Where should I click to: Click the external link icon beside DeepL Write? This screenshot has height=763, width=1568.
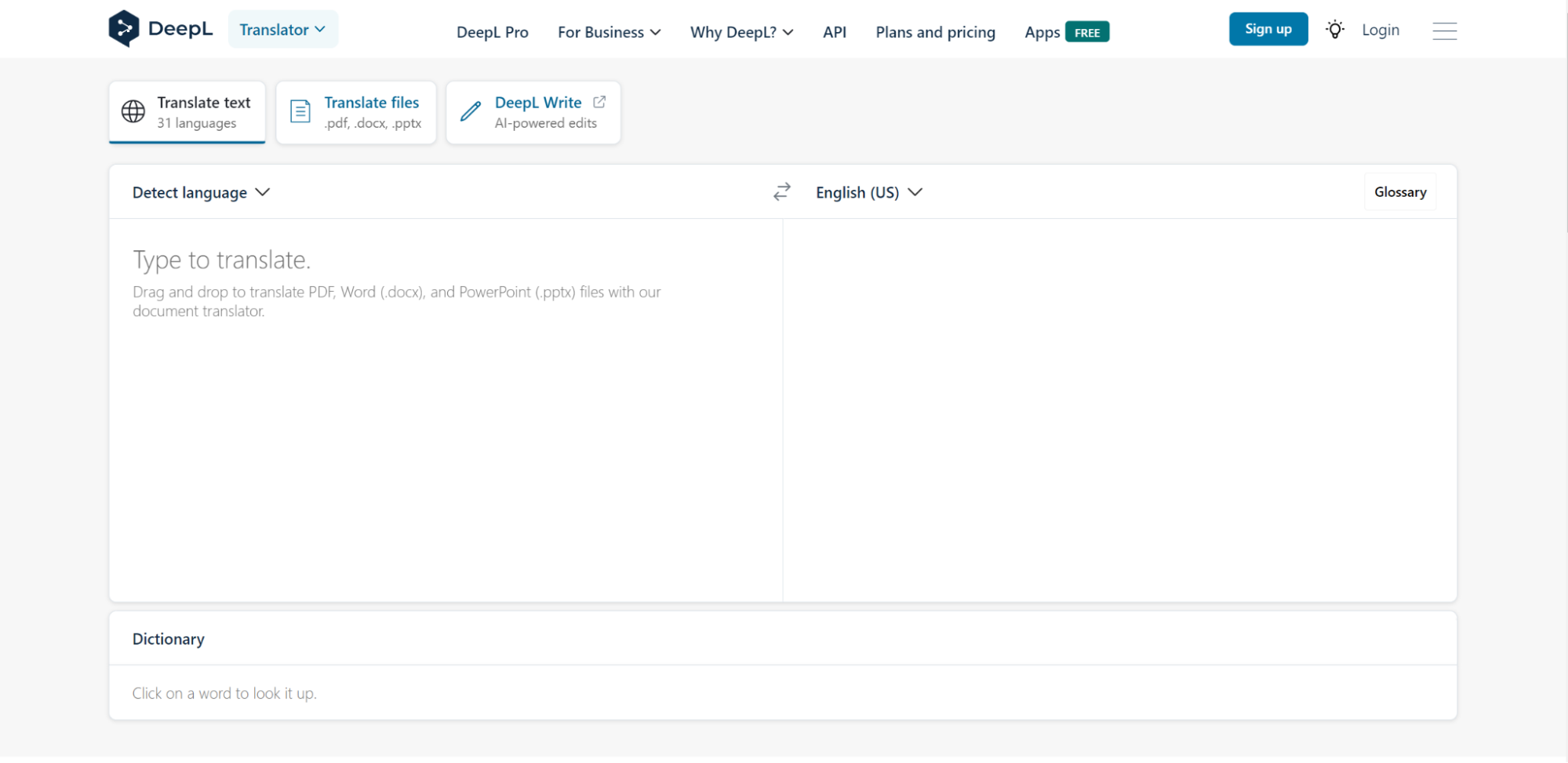click(x=599, y=102)
